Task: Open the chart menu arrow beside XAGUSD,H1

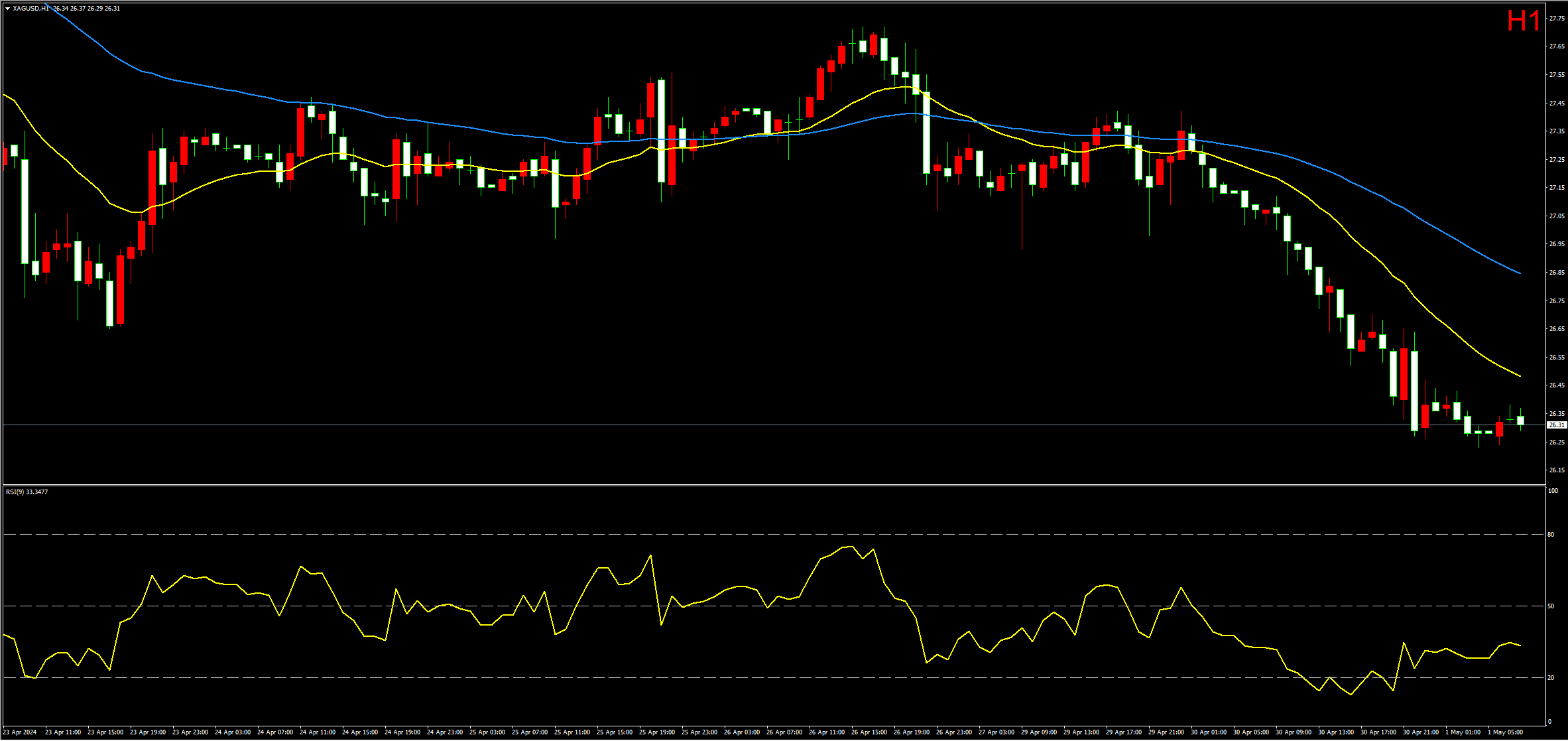Action: pyautogui.click(x=7, y=9)
